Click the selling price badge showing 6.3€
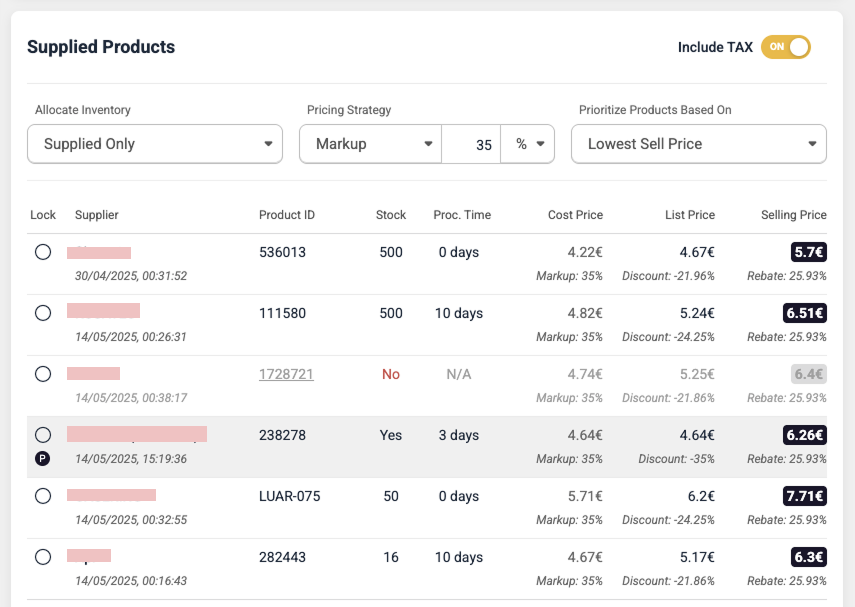The width and height of the screenshot is (855, 607). [811, 557]
